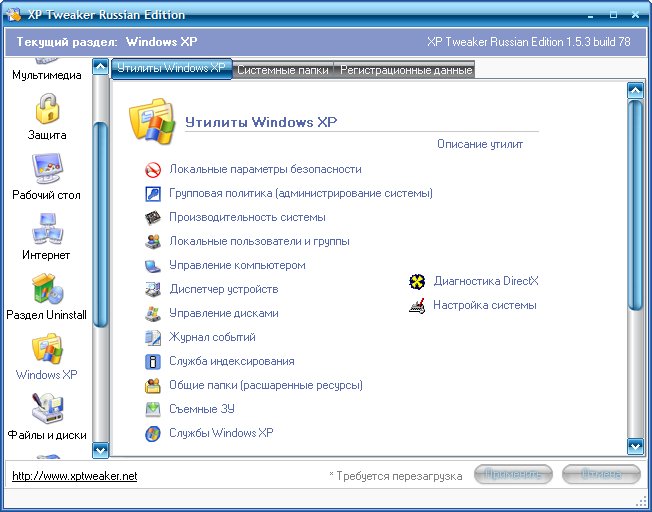Click the main panel scroll down arrow
This screenshot has height=512, width=652.
point(635,447)
